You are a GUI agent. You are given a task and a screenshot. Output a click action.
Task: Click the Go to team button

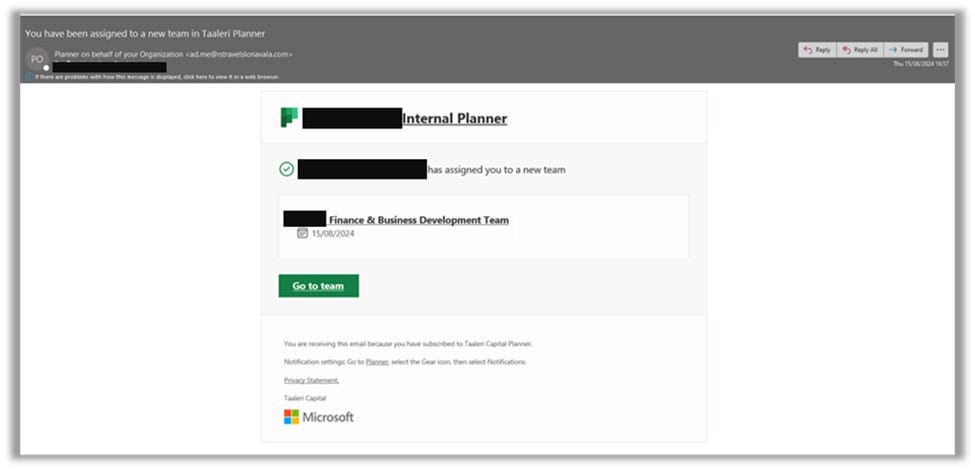(x=318, y=286)
